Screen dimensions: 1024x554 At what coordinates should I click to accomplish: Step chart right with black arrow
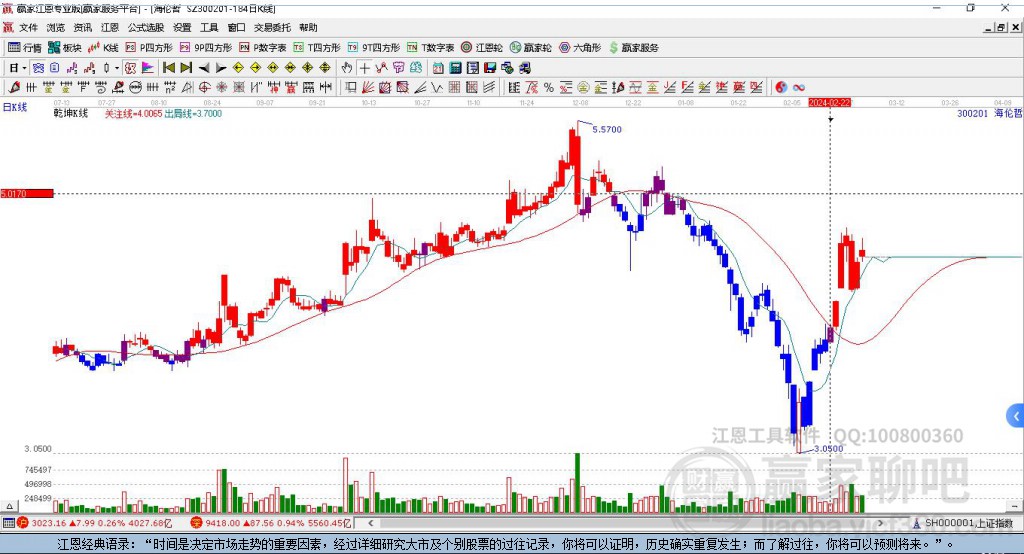coord(221,68)
